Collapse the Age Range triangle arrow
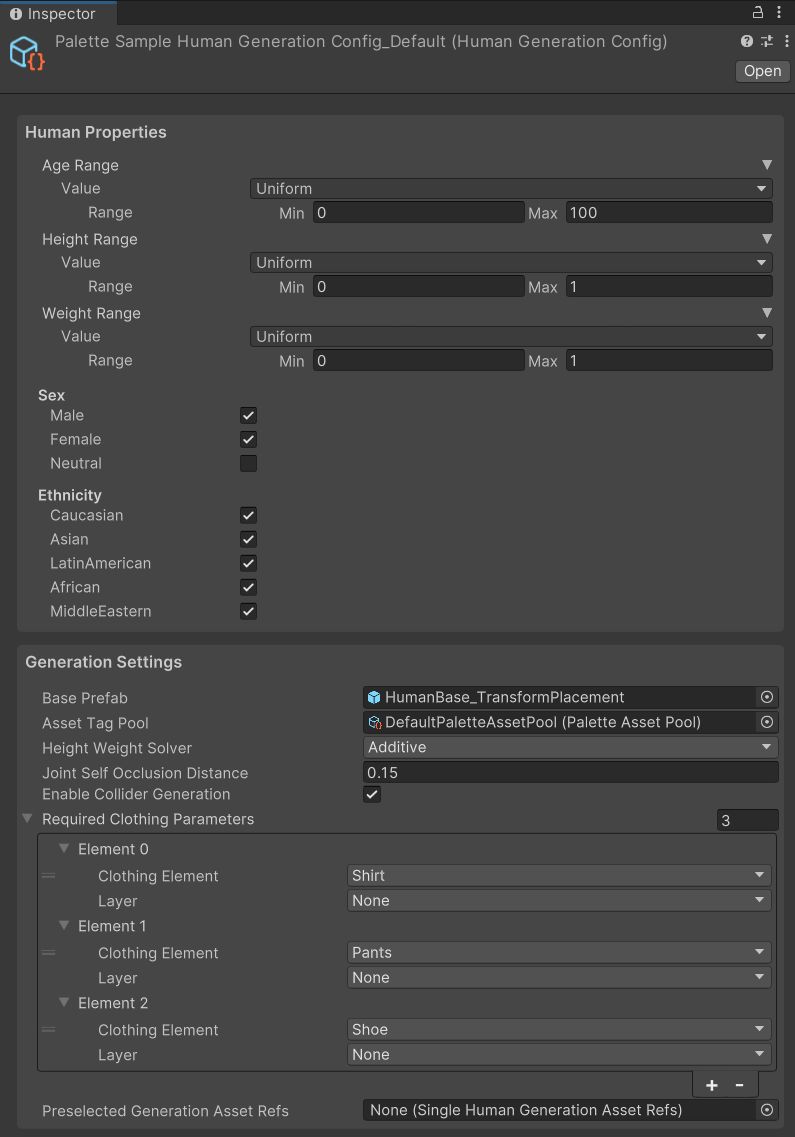Viewport: 795px width, 1137px height. point(767,165)
